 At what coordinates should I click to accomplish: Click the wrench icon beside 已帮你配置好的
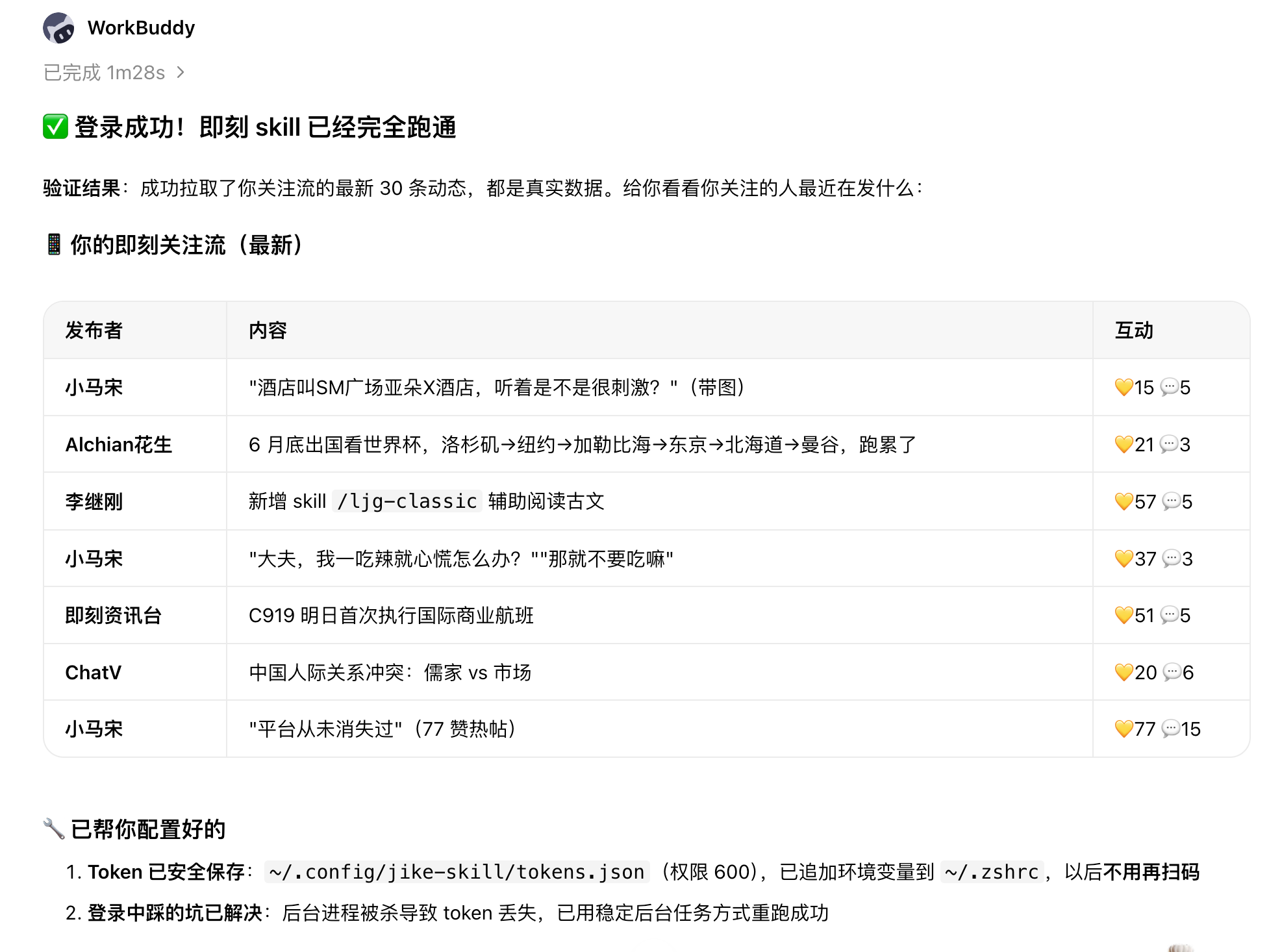[x=54, y=829]
